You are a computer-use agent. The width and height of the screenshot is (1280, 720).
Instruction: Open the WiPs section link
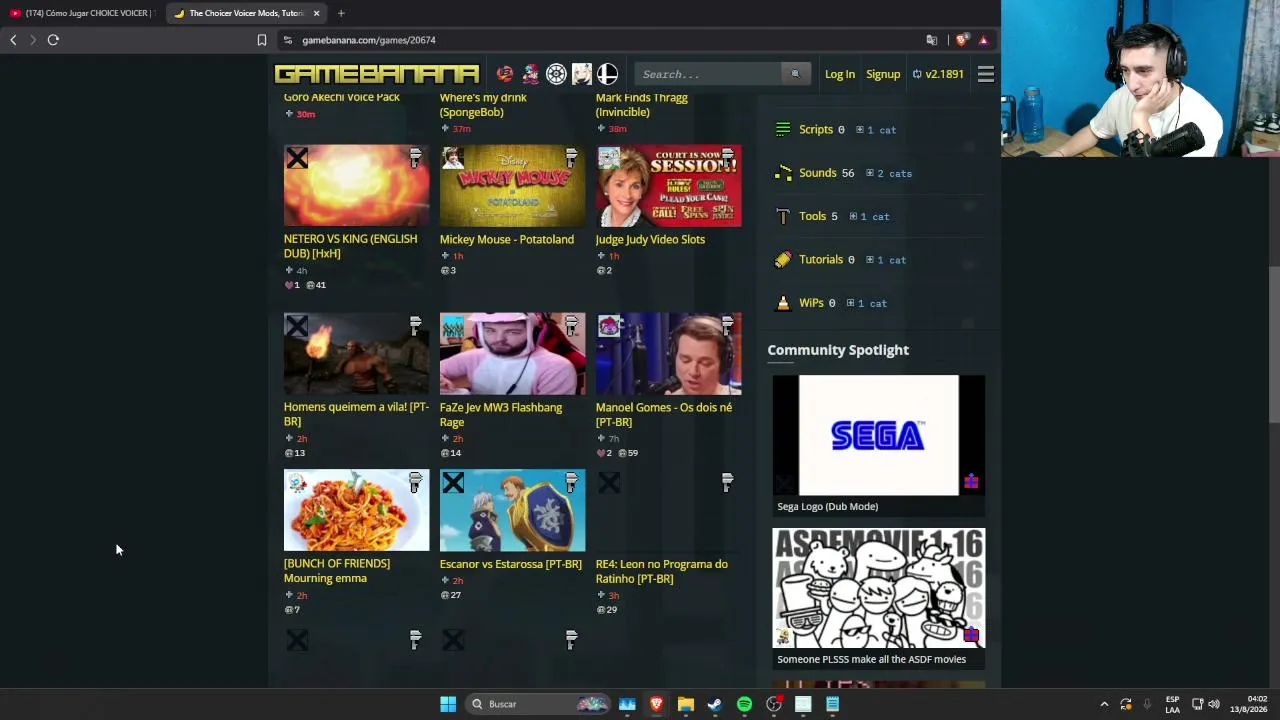tap(811, 303)
